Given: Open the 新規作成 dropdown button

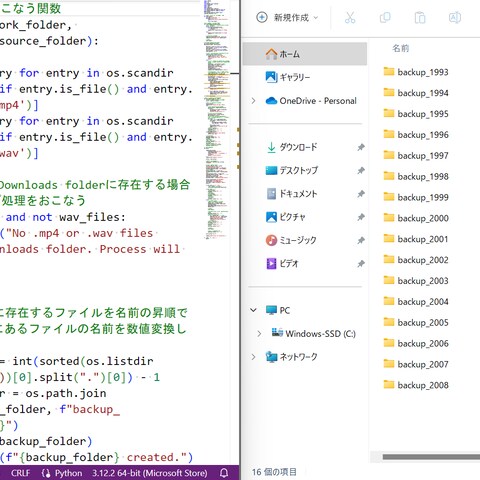Looking at the screenshot, I should (x=287, y=17).
